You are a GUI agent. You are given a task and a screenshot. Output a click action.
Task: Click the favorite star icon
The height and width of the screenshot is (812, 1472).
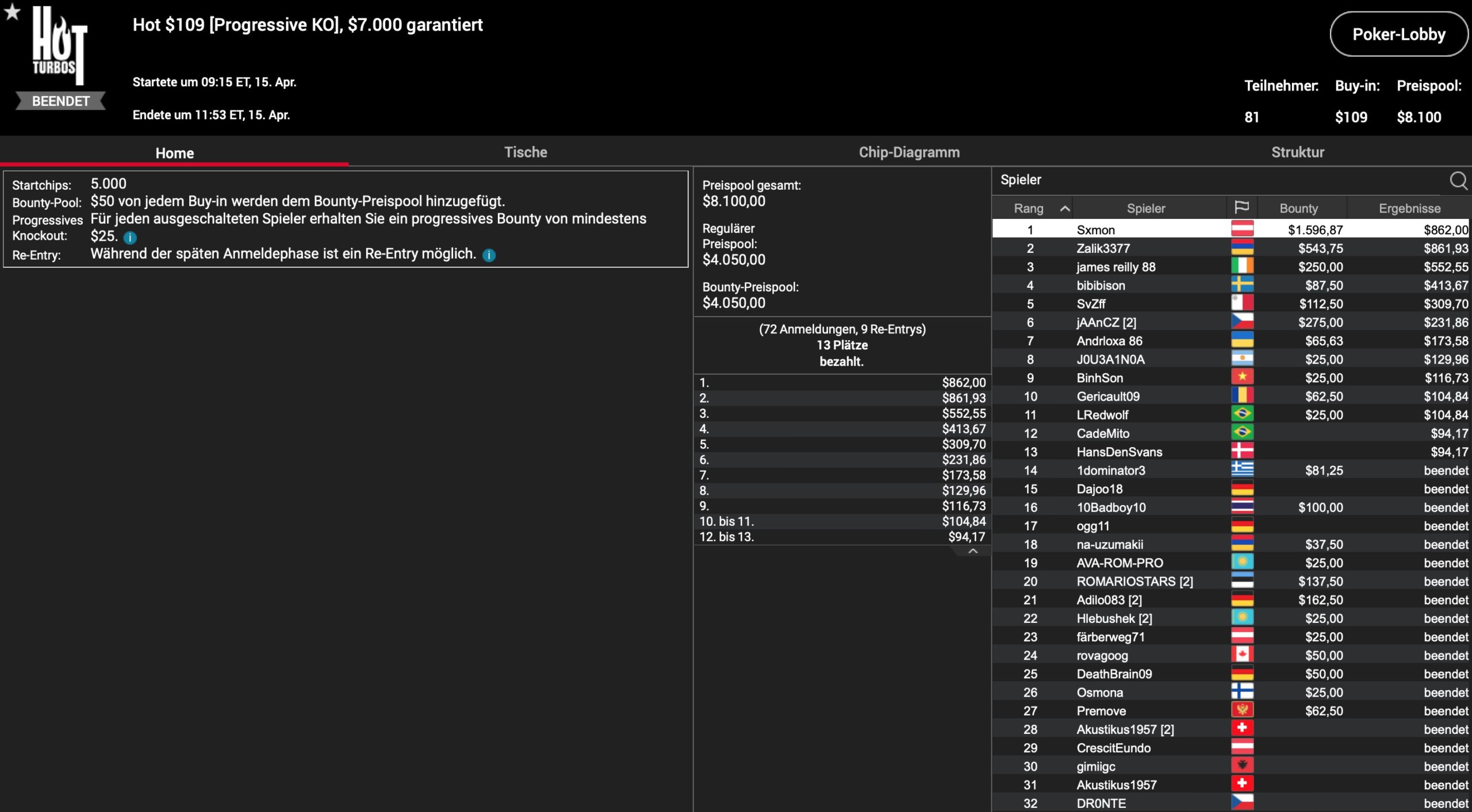[x=12, y=11]
